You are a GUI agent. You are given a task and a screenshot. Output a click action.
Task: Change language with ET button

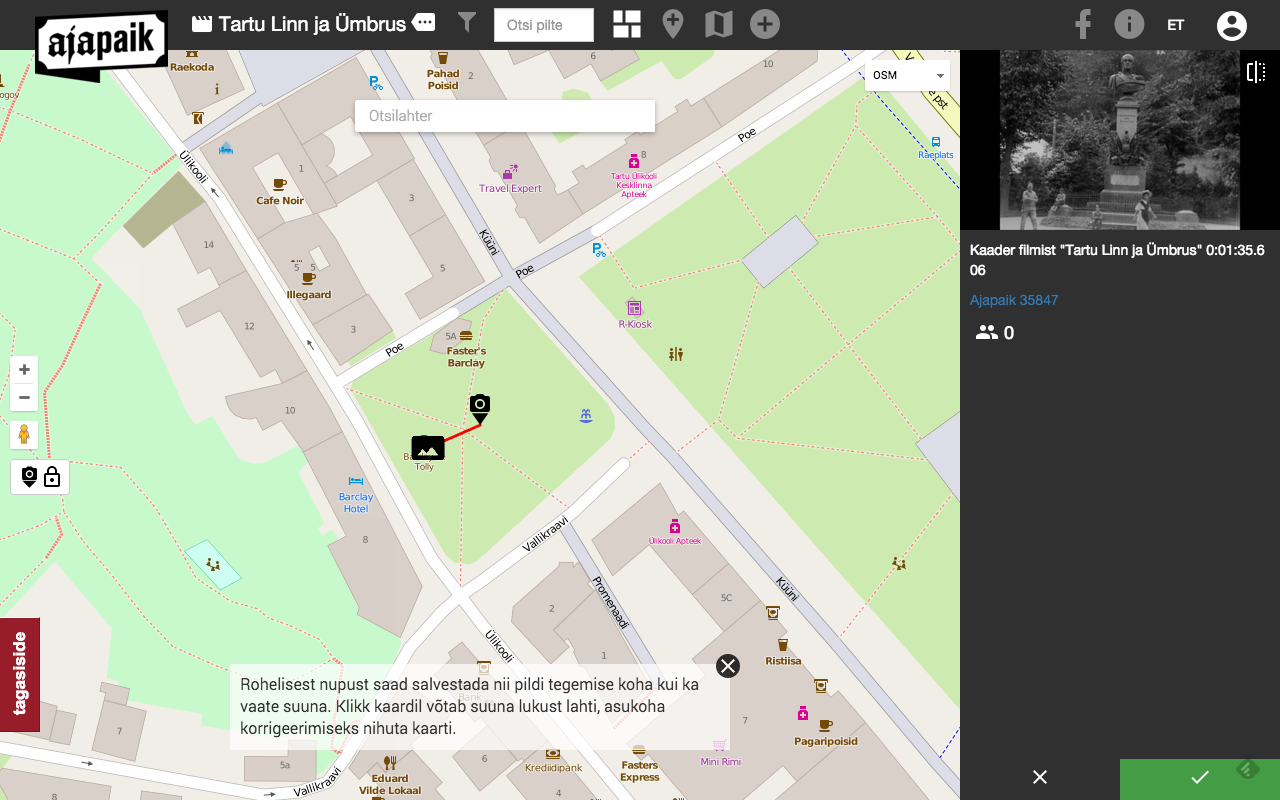(x=1176, y=25)
